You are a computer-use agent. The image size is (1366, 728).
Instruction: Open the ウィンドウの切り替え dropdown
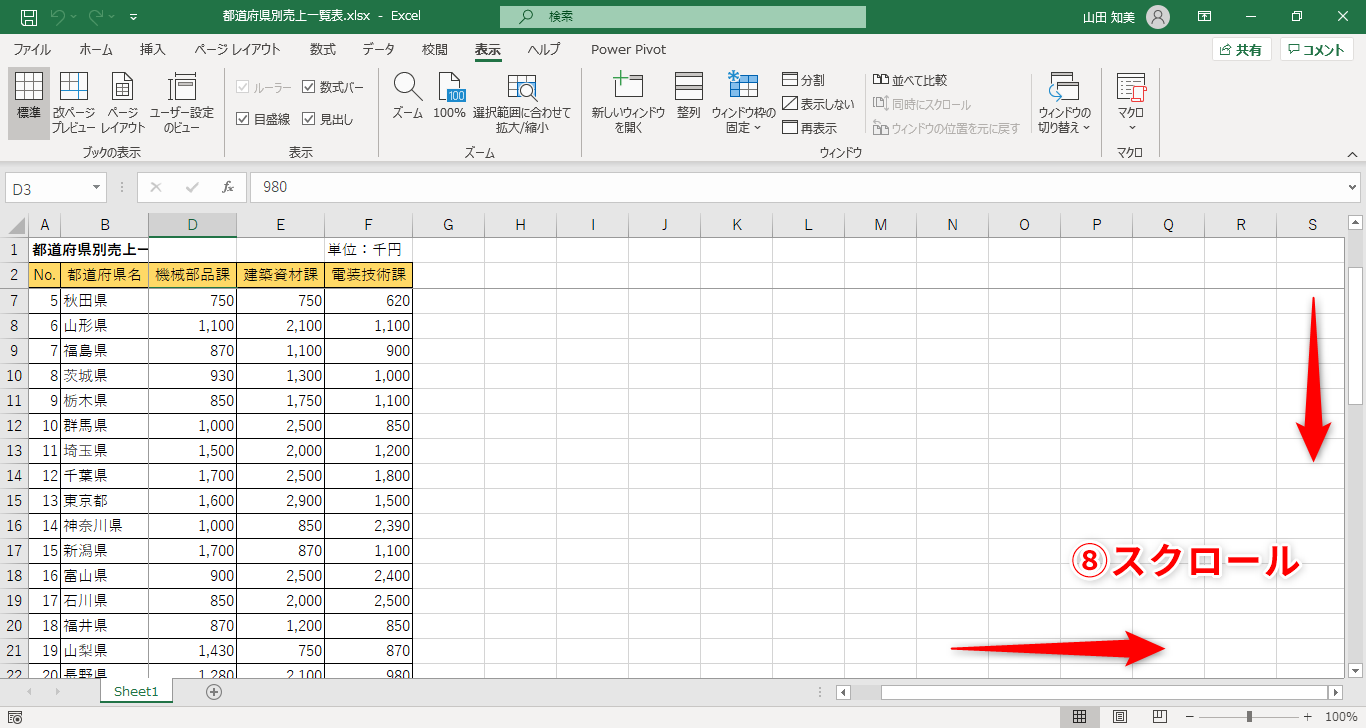(1064, 103)
